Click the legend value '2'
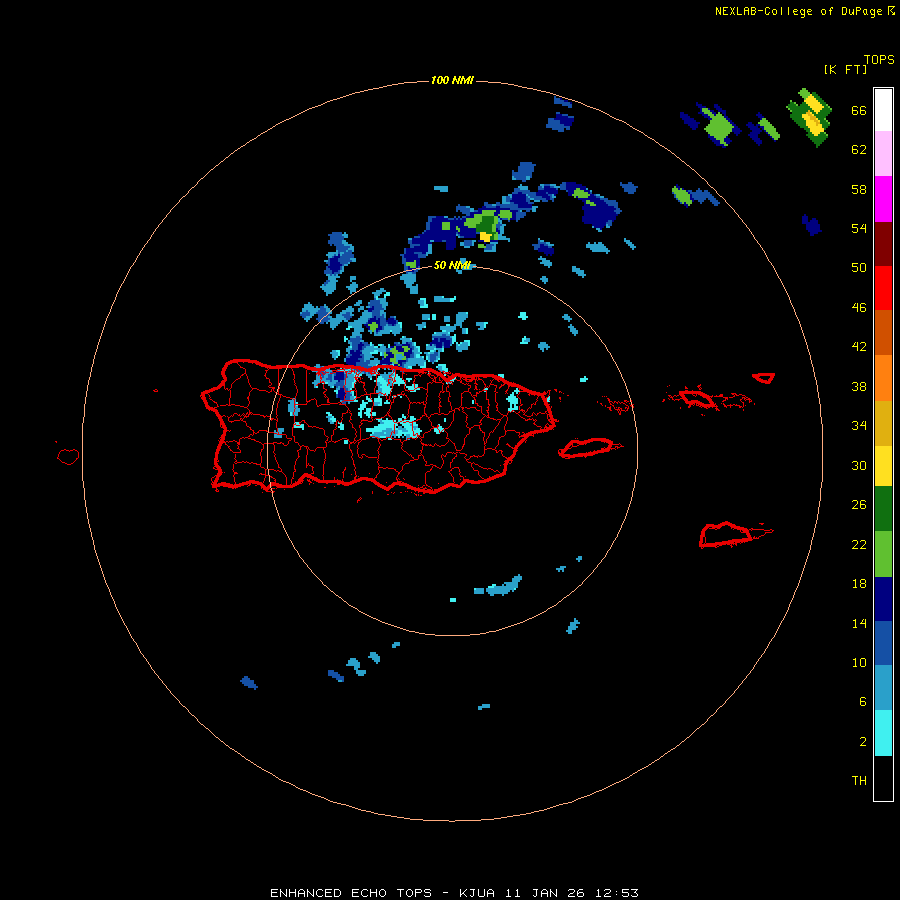This screenshot has height=900, width=900. [x=863, y=741]
